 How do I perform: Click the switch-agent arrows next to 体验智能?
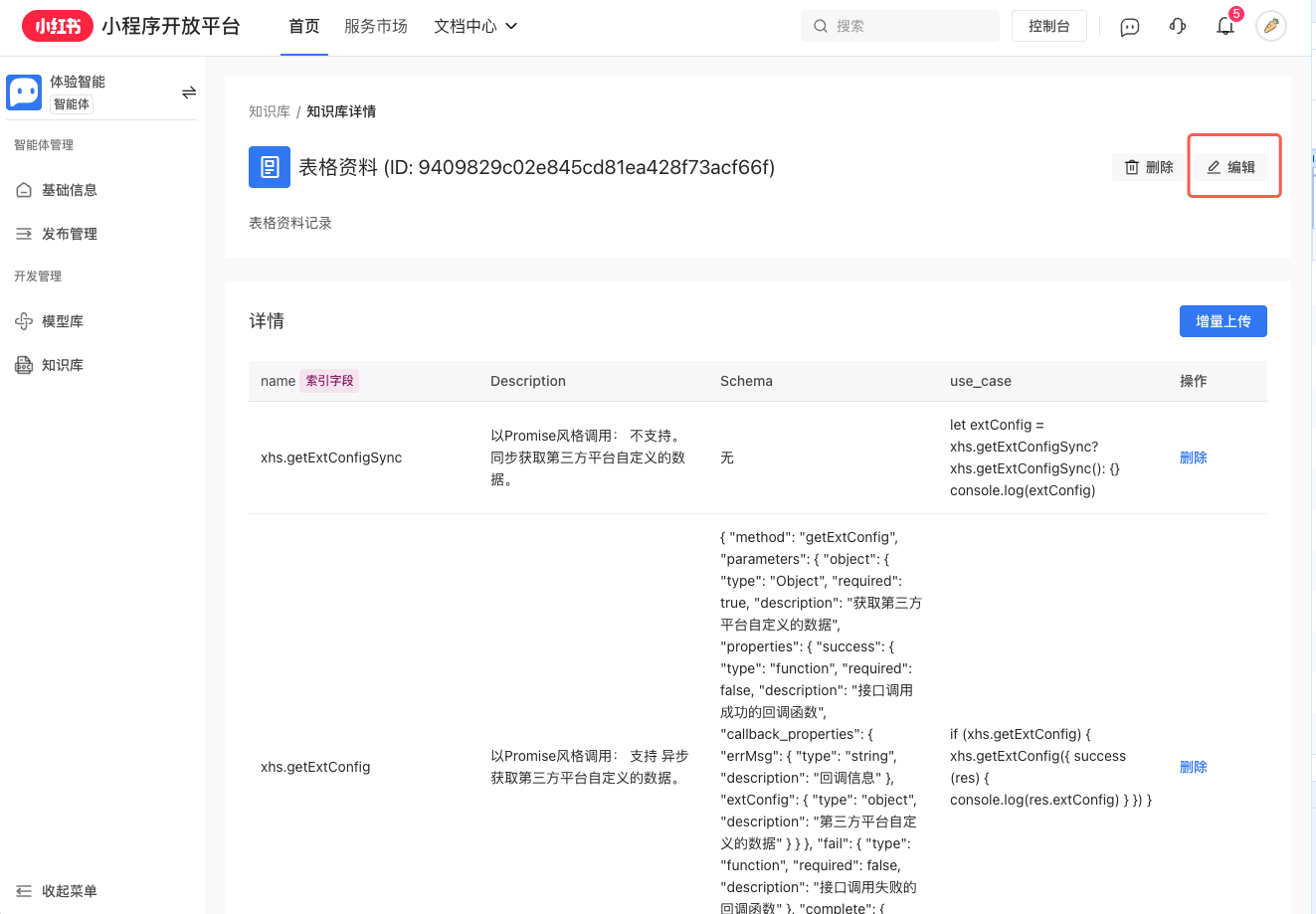(189, 91)
